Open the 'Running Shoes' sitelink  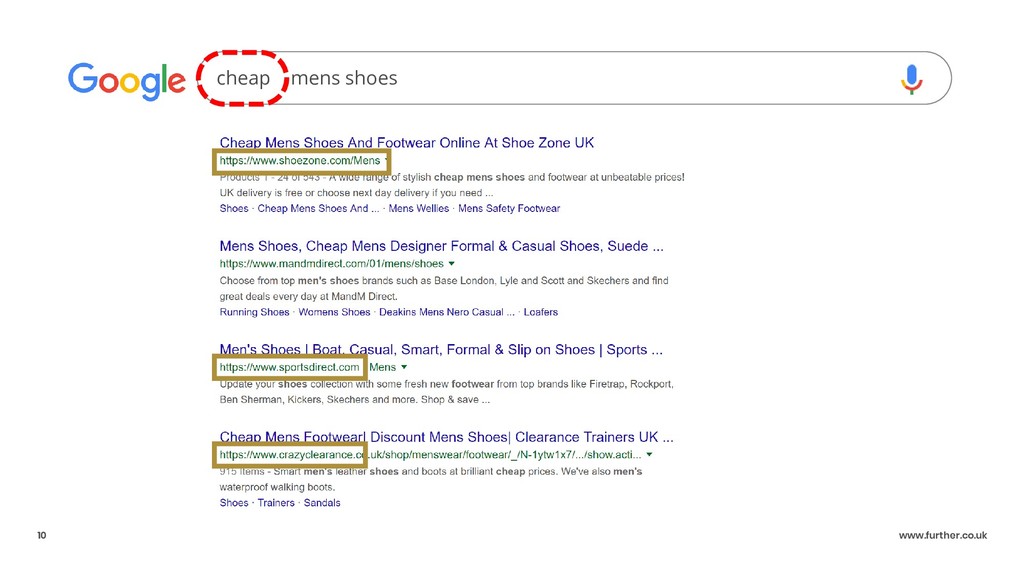coord(254,312)
